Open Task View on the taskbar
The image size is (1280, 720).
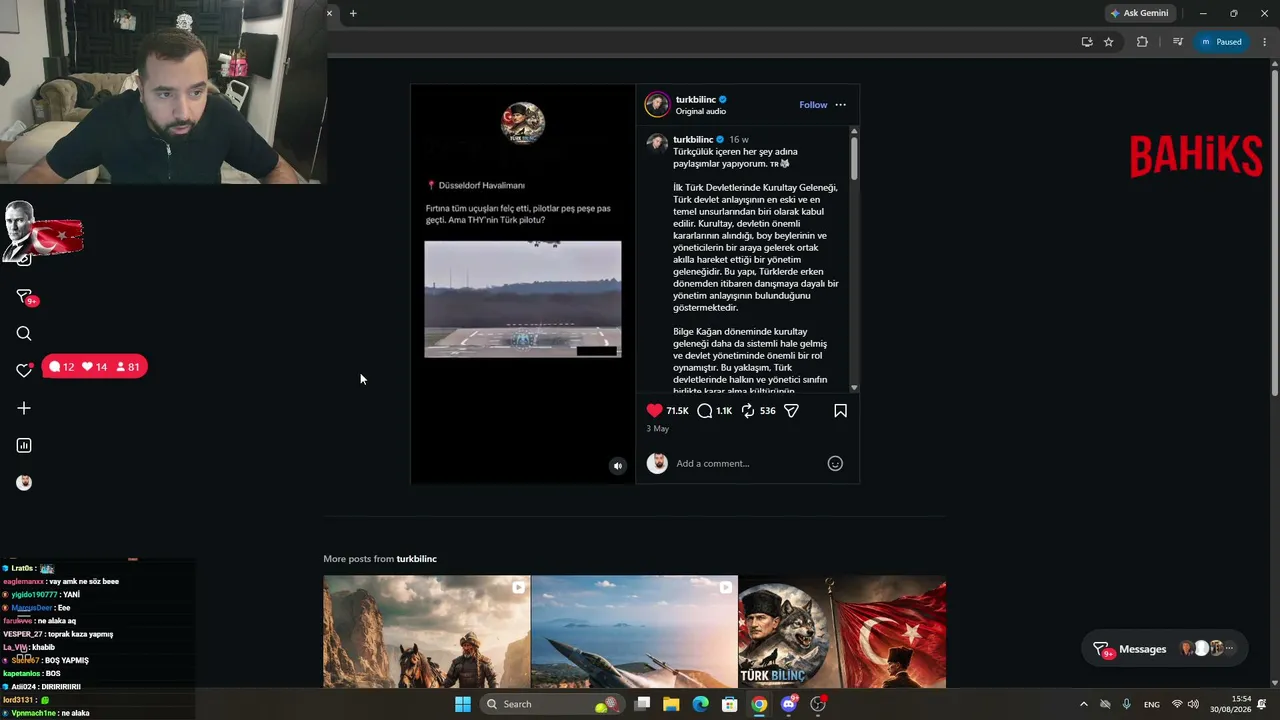tap(643, 704)
